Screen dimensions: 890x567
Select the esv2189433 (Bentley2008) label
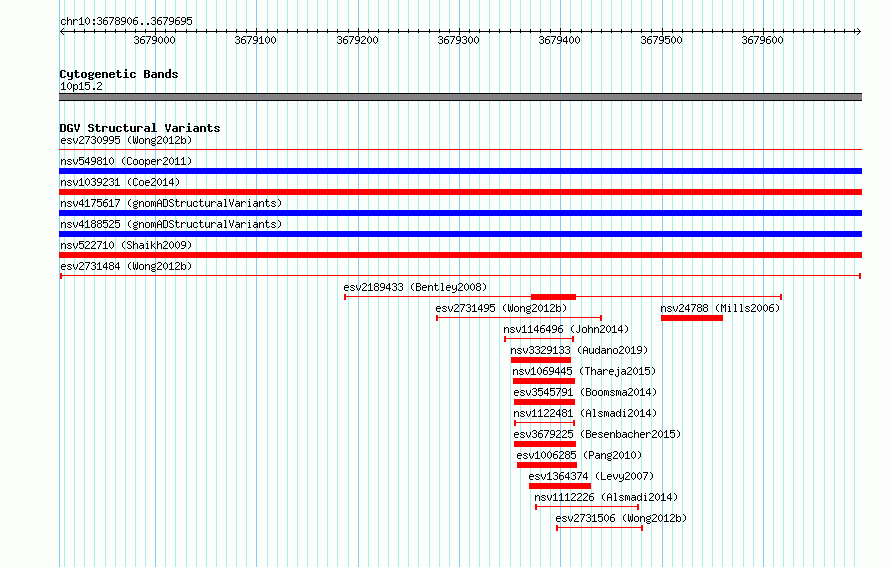[415, 287]
